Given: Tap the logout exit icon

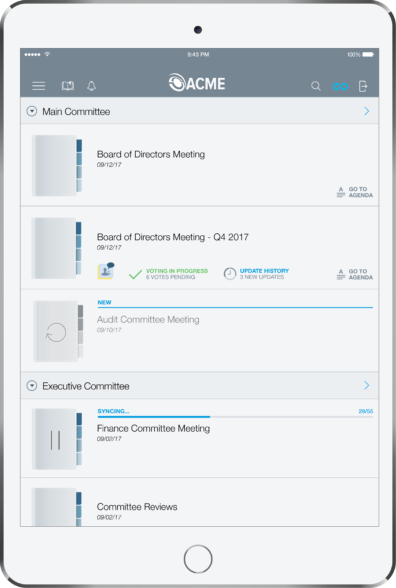Looking at the screenshot, I should coord(363,86).
